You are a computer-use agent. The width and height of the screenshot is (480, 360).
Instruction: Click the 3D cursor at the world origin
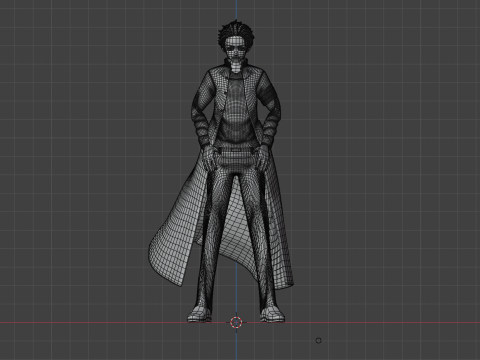(236, 322)
